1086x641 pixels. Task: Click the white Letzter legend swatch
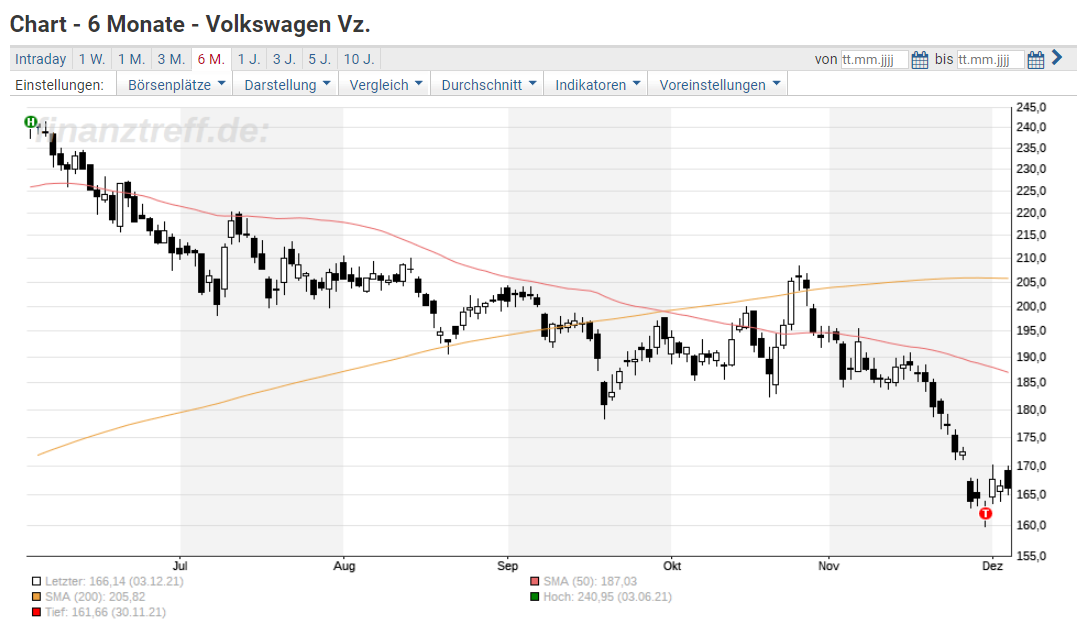point(37,581)
